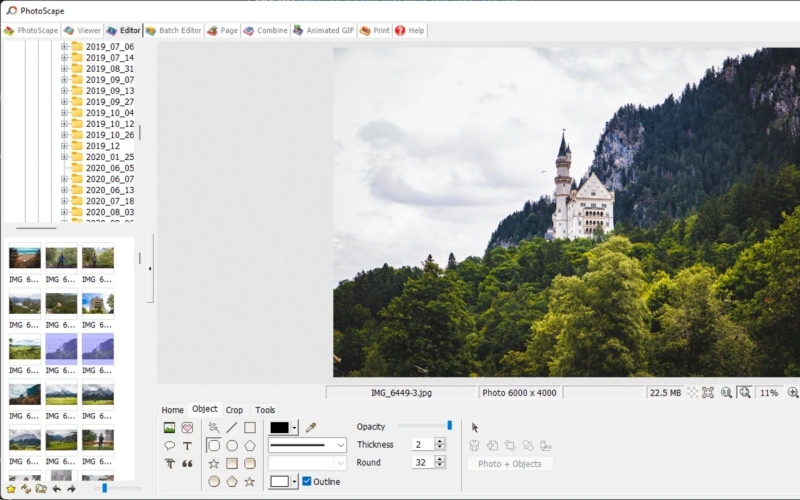Click the arrow object selection tool
The image size is (800, 500).
pyautogui.click(x=475, y=428)
